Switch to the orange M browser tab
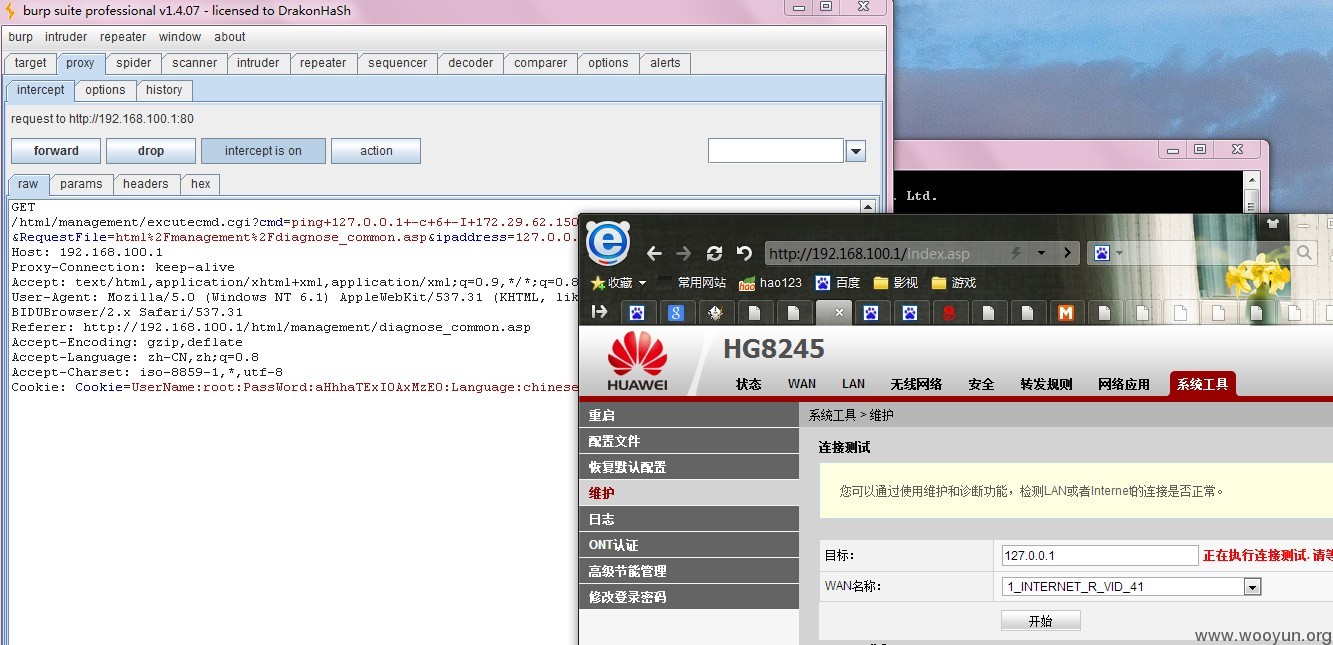The image size is (1333, 645). pyautogui.click(x=1066, y=313)
